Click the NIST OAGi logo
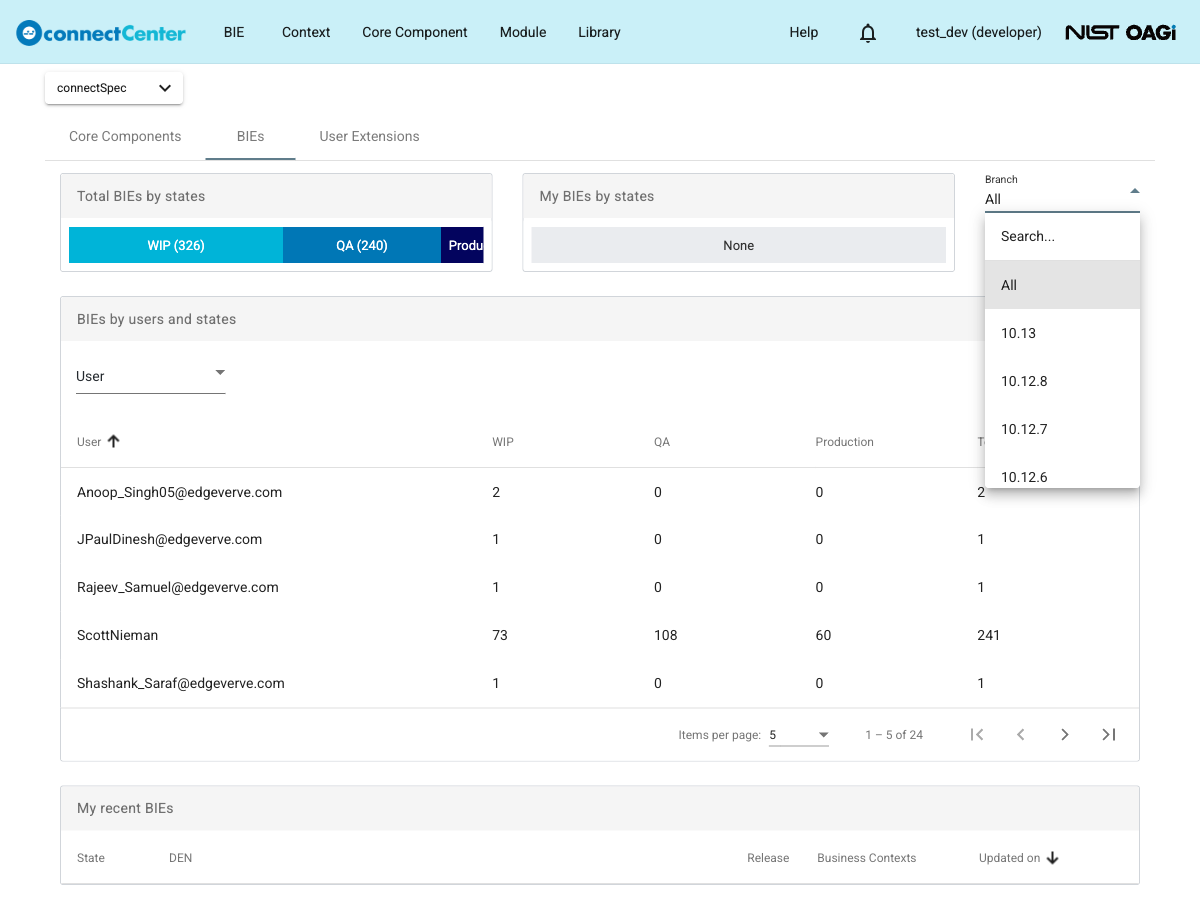The image size is (1200, 913). point(1120,32)
